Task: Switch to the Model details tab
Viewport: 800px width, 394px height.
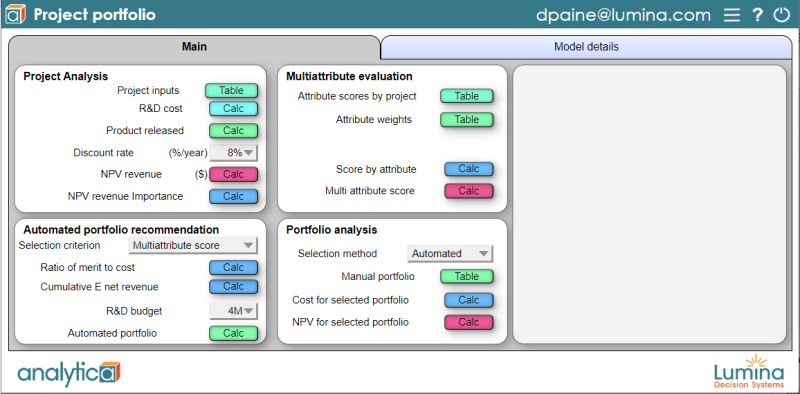Action: pos(586,47)
